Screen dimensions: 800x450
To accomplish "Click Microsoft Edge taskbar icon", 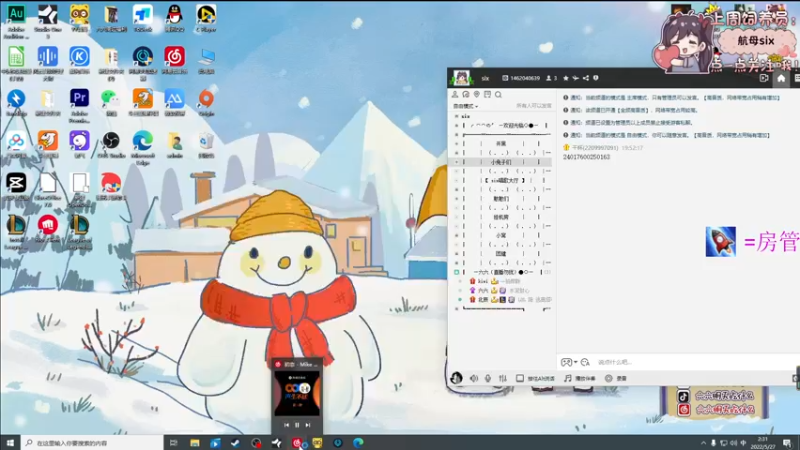I will point(358,443).
